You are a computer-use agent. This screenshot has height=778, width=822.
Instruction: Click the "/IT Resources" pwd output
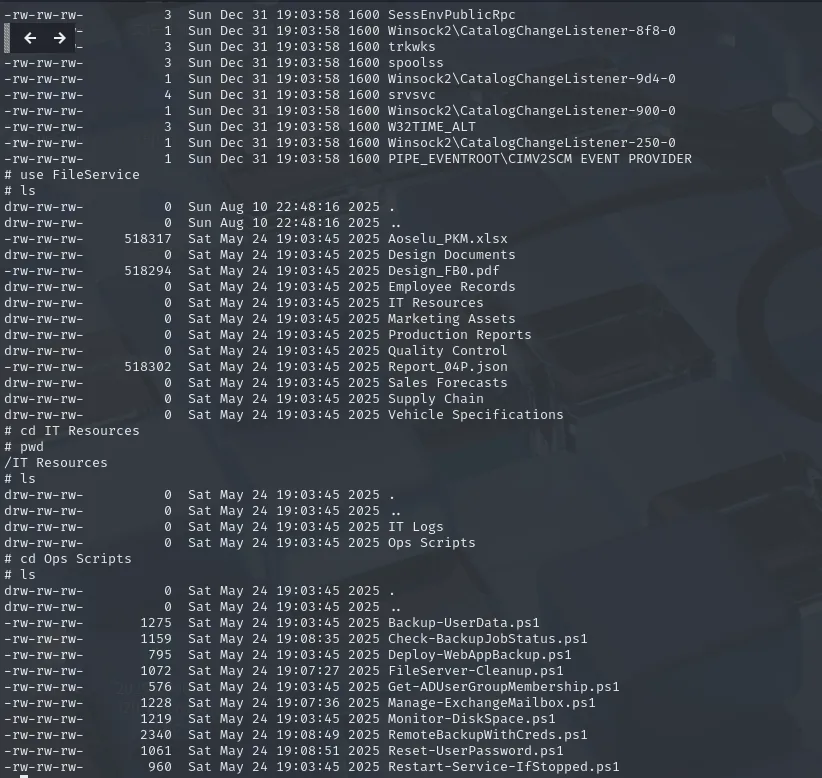click(56, 463)
